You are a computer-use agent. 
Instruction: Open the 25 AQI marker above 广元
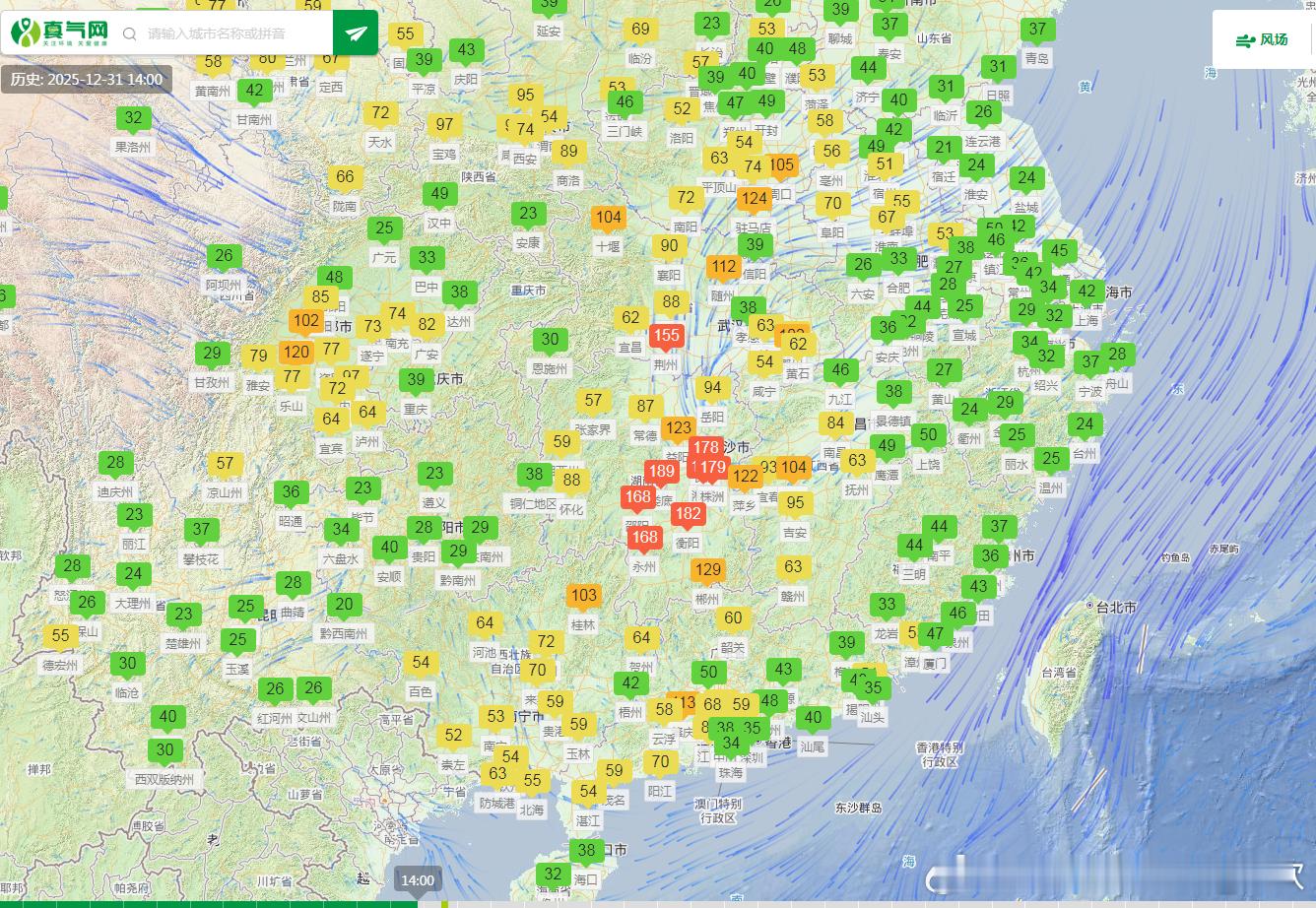[x=384, y=228]
